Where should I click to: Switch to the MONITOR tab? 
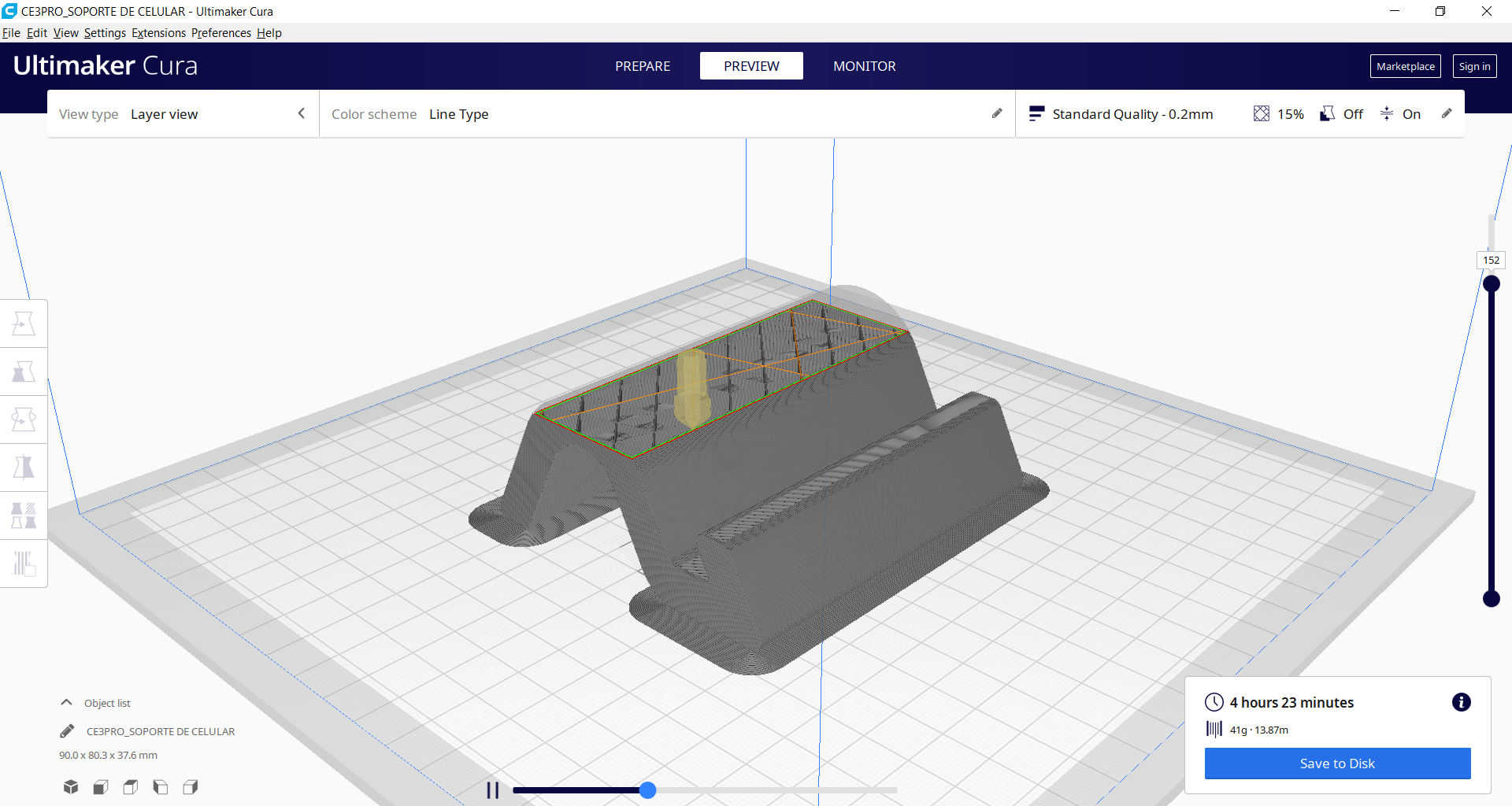click(x=864, y=66)
